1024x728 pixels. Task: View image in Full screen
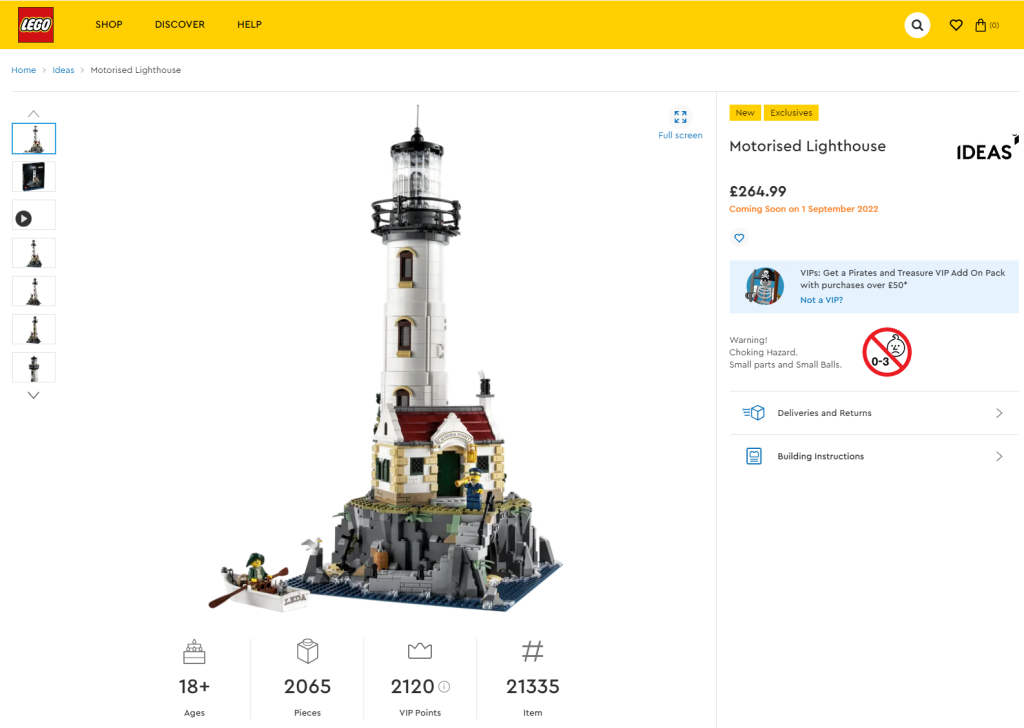[x=680, y=124]
